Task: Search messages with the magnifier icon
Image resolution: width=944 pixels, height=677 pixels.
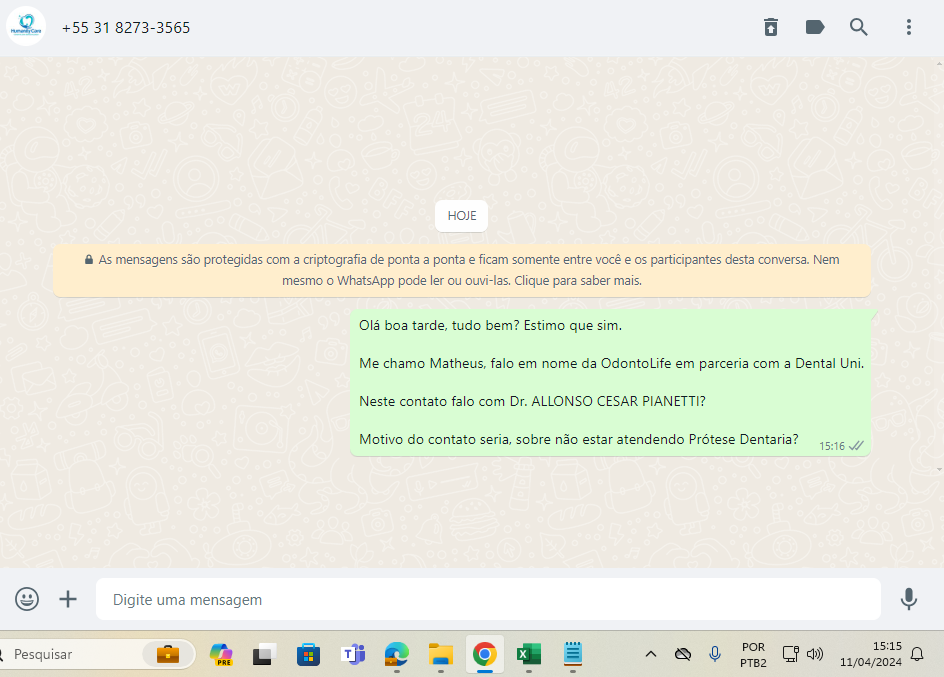Action: (x=859, y=27)
